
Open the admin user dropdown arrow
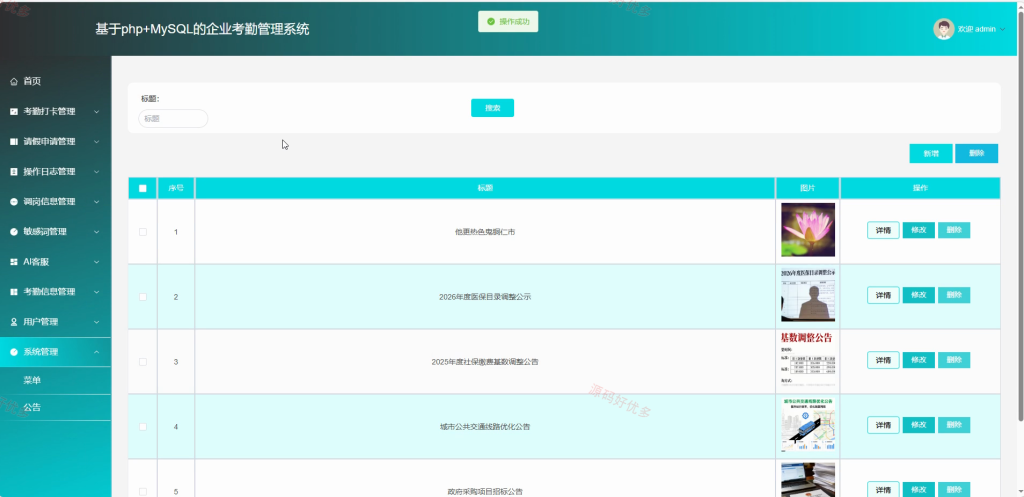pos(1002,29)
